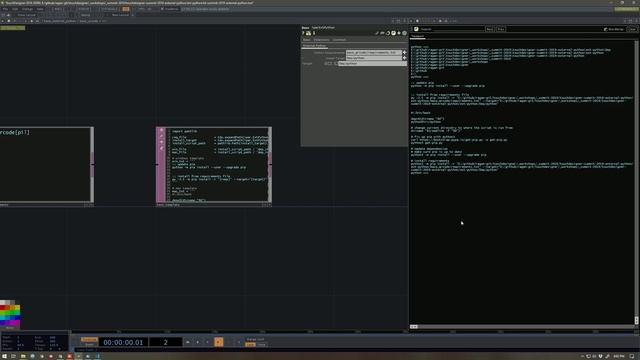
Task: Click the orange play forward button
Action: click(x=219, y=342)
